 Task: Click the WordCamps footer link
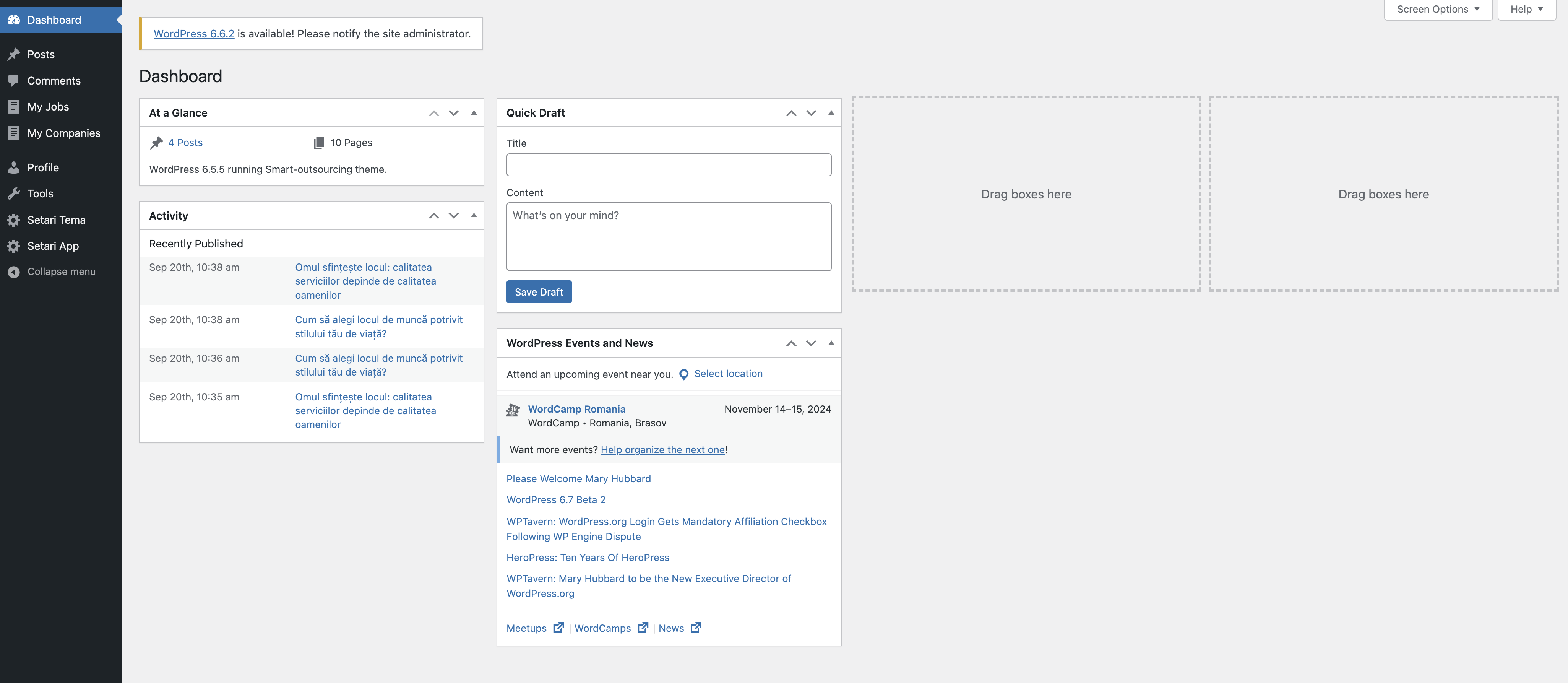tap(602, 628)
